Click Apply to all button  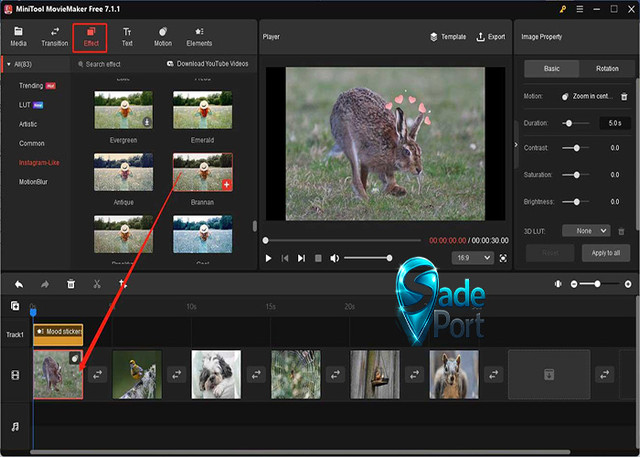point(606,253)
